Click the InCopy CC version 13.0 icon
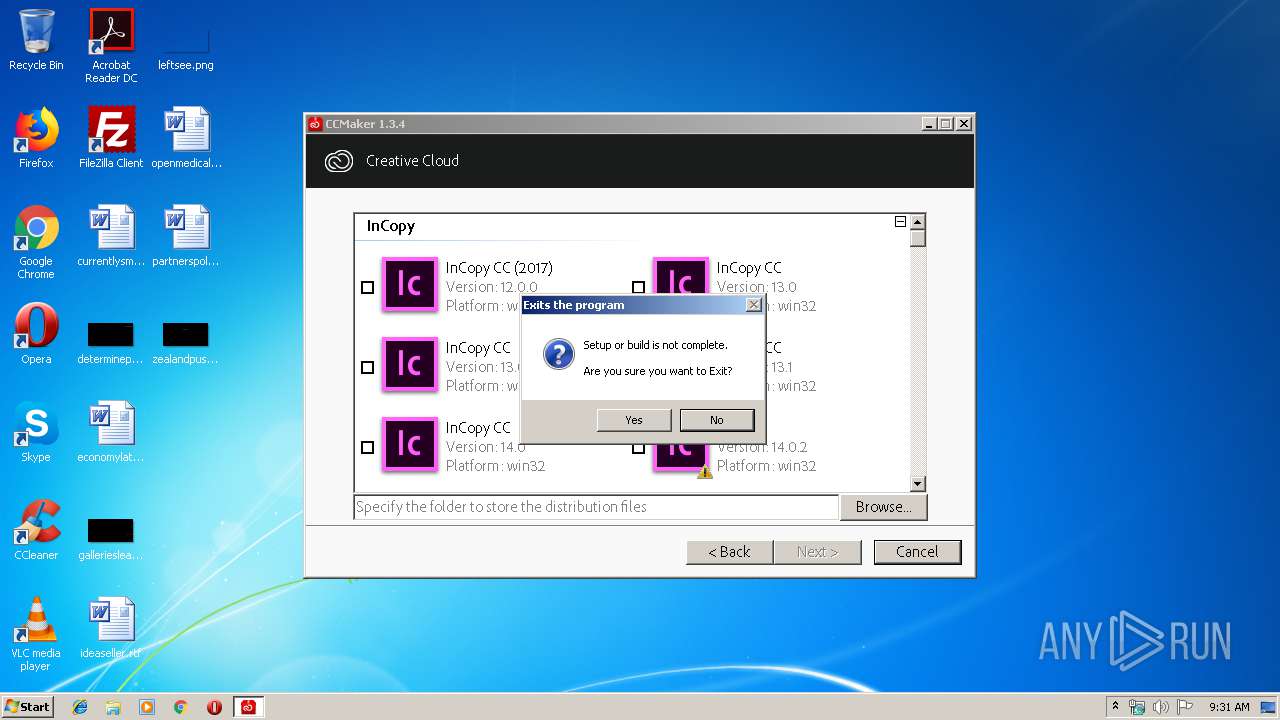The image size is (1280, 720). tap(681, 276)
